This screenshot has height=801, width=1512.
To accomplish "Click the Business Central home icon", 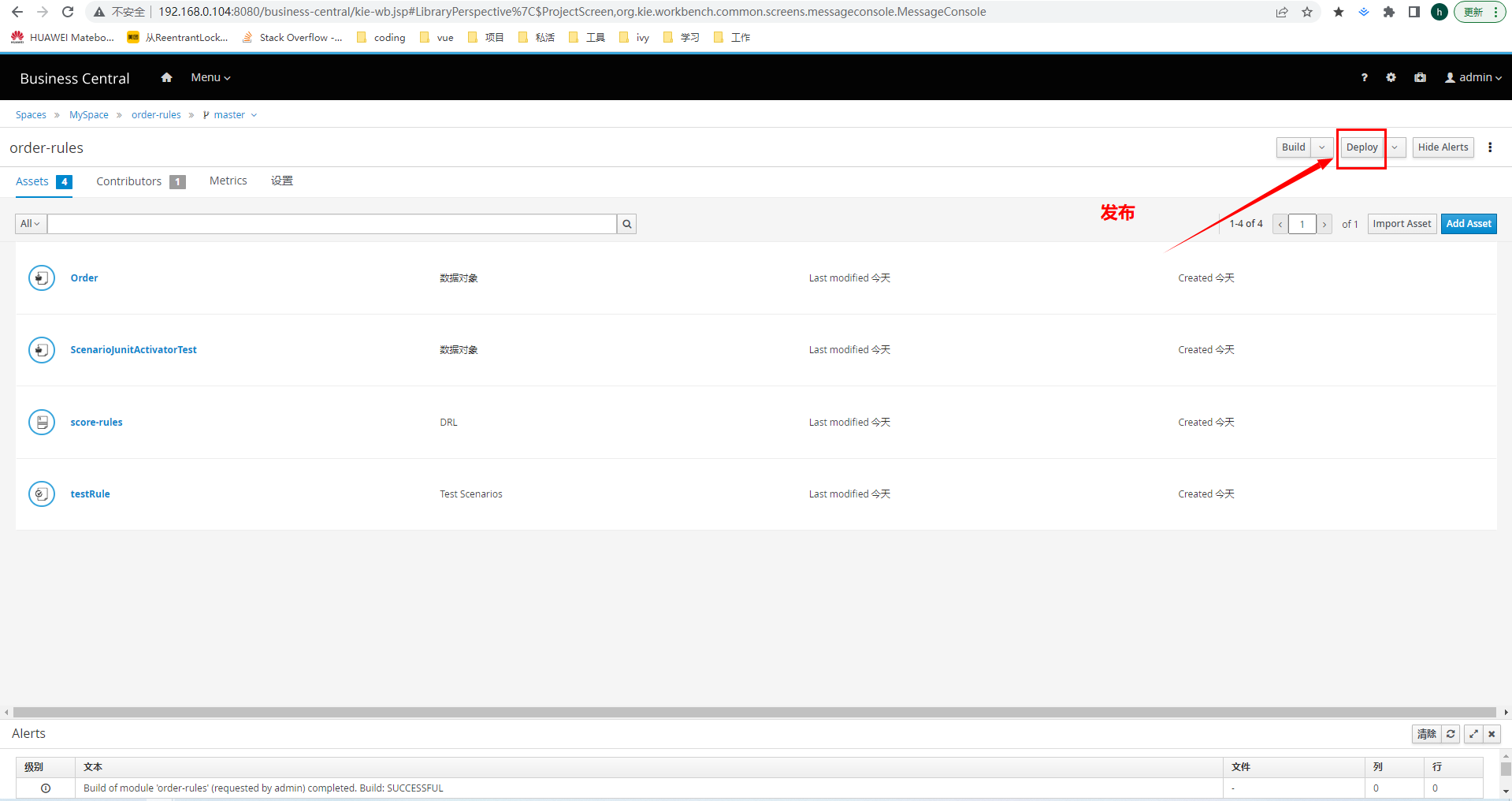I will coord(166,77).
